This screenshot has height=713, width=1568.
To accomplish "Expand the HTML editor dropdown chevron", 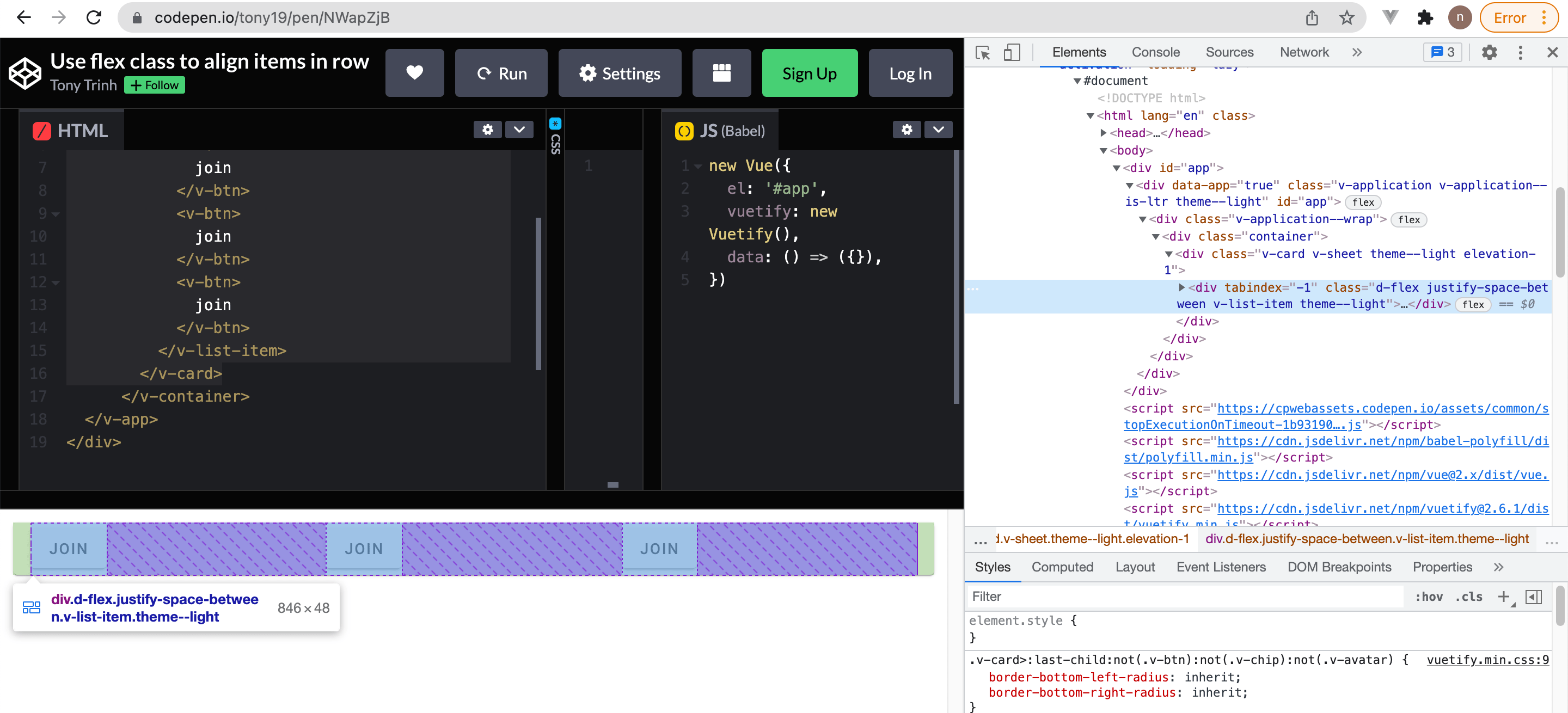I will pos(519,130).
